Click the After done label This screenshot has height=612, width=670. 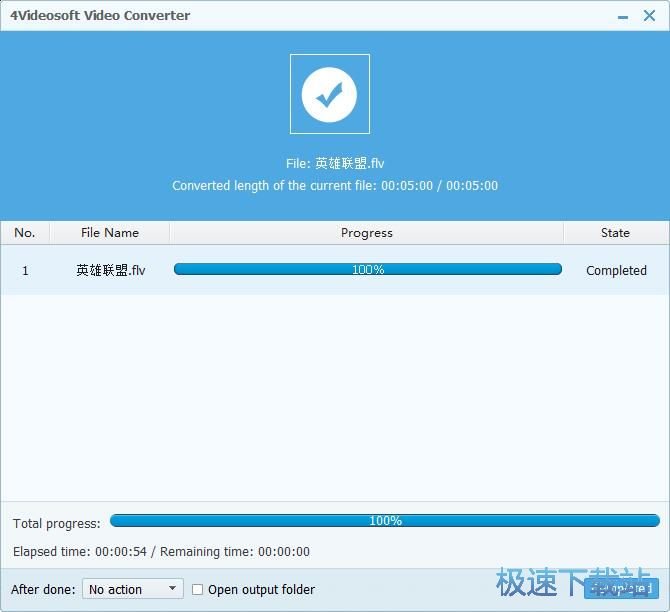43,589
